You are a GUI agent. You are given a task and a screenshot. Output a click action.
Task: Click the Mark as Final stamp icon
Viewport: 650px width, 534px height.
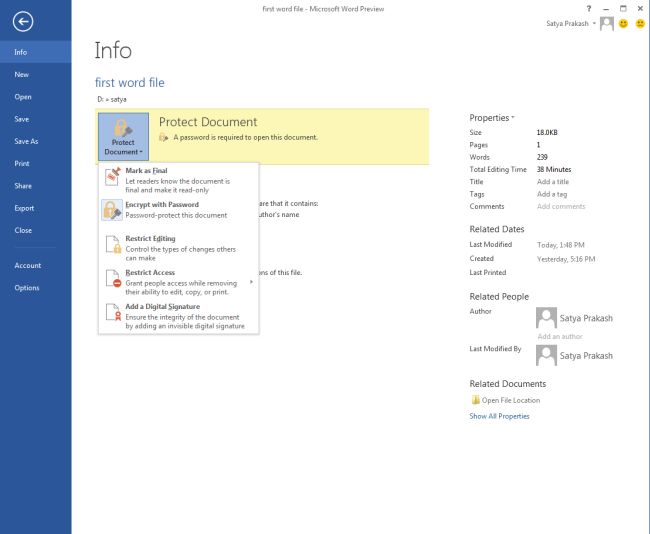[x=113, y=176]
